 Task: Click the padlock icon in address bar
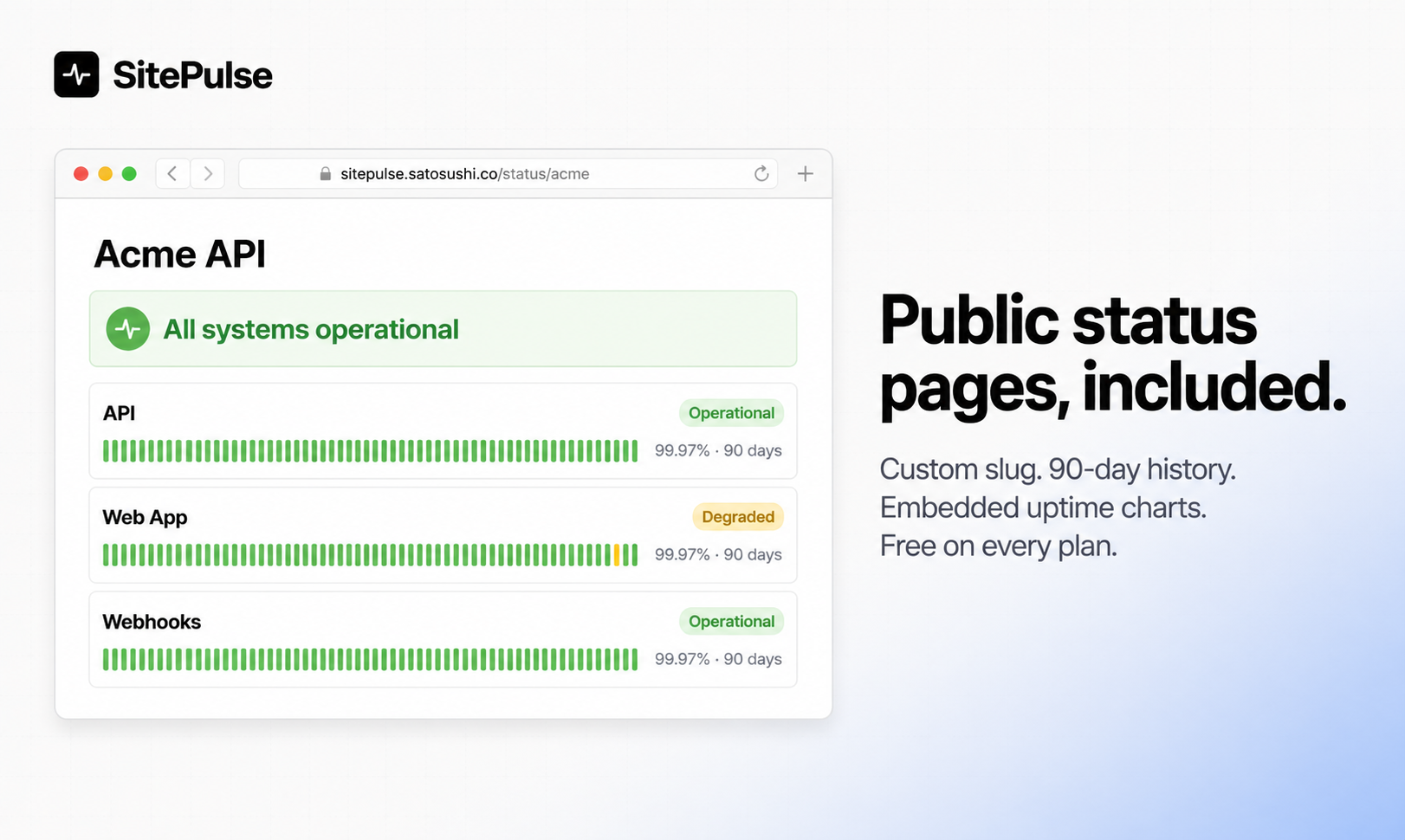tap(326, 173)
